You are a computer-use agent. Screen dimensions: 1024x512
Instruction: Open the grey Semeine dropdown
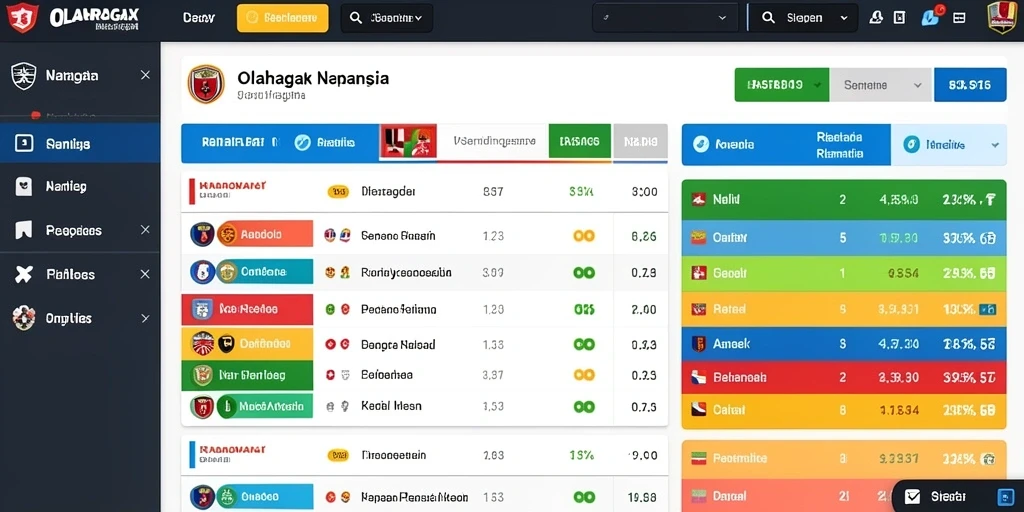881,85
